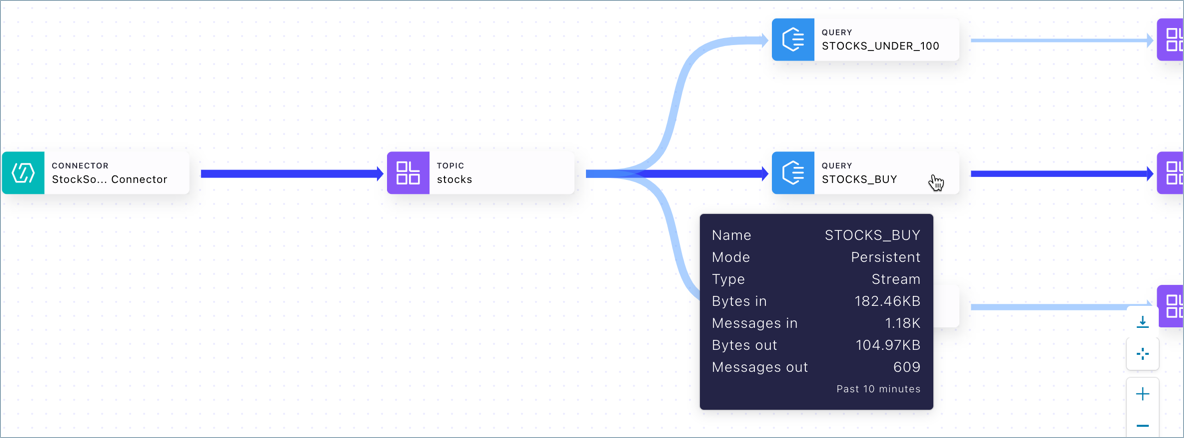Click the light arrow leaving STOCKS_UNDER_100
The image size is (1184, 438).
[x=1060, y=41]
